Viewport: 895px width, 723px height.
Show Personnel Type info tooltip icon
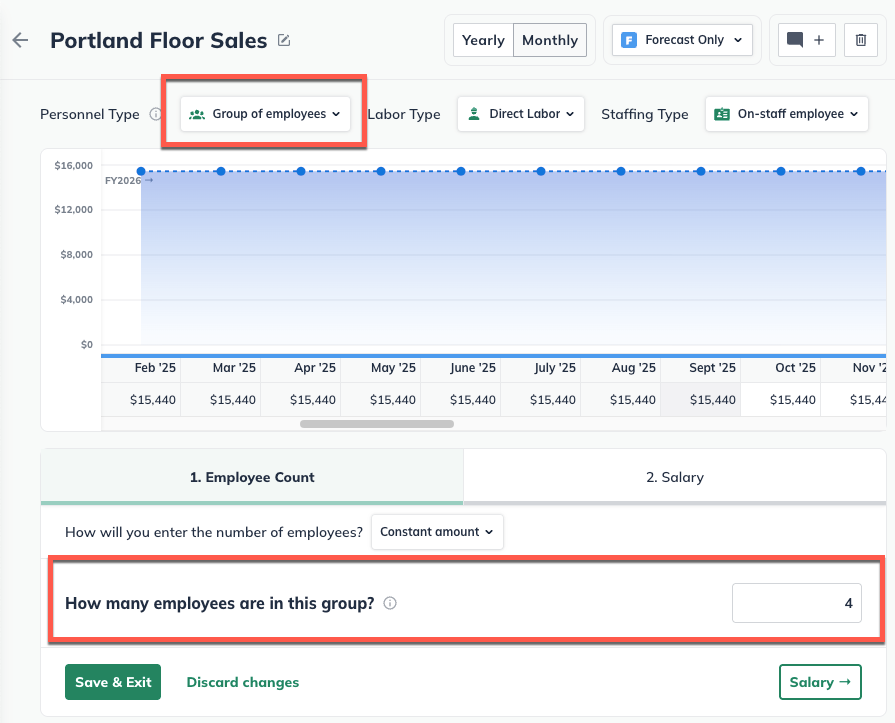(155, 114)
